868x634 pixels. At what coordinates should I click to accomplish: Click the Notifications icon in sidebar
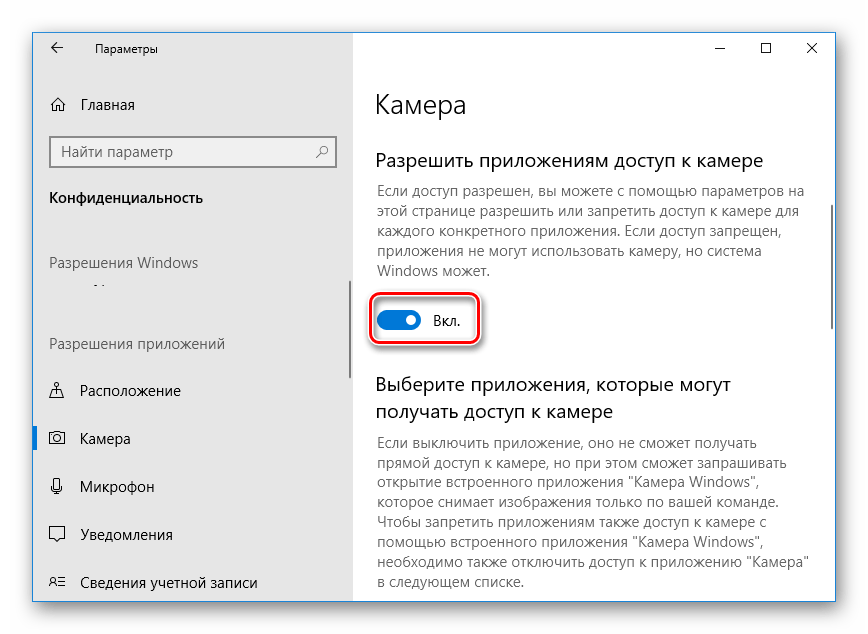pos(58,535)
